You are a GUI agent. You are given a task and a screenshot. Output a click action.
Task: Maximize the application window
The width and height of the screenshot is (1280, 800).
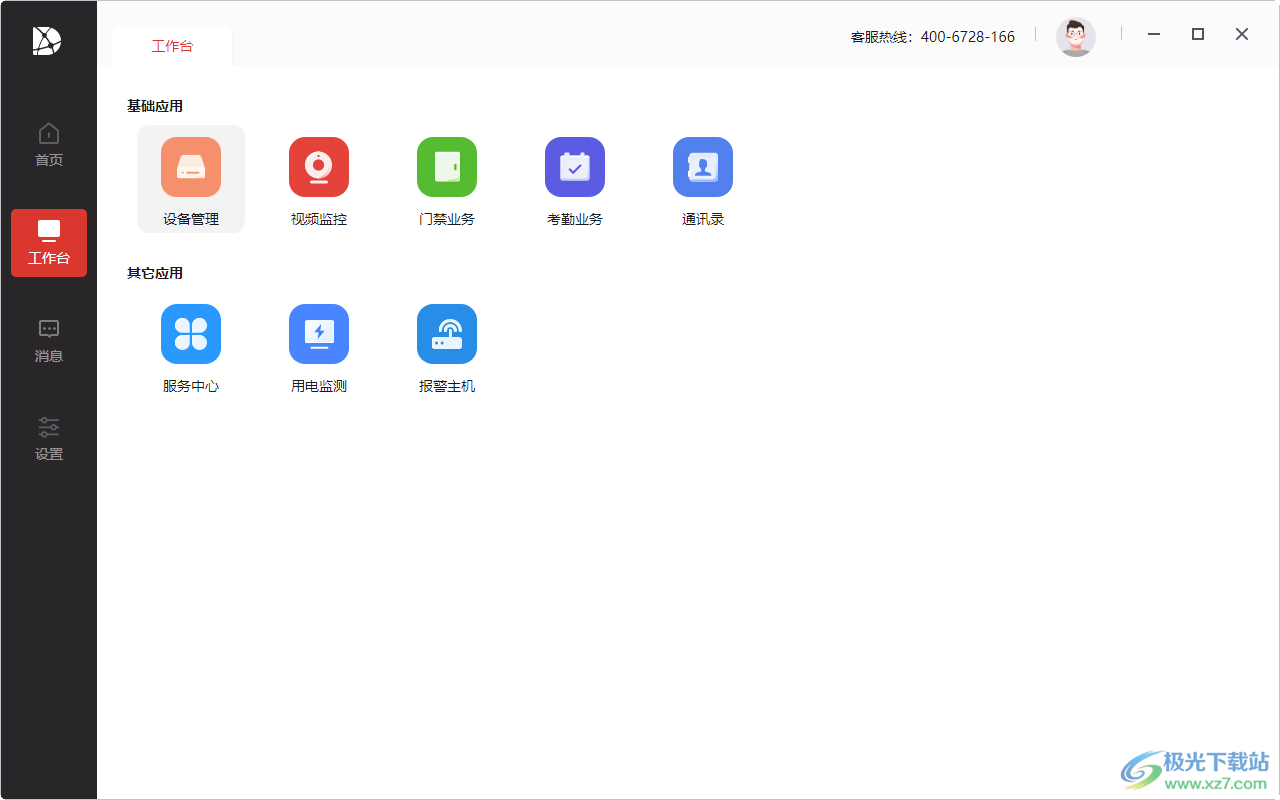click(x=1198, y=34)
